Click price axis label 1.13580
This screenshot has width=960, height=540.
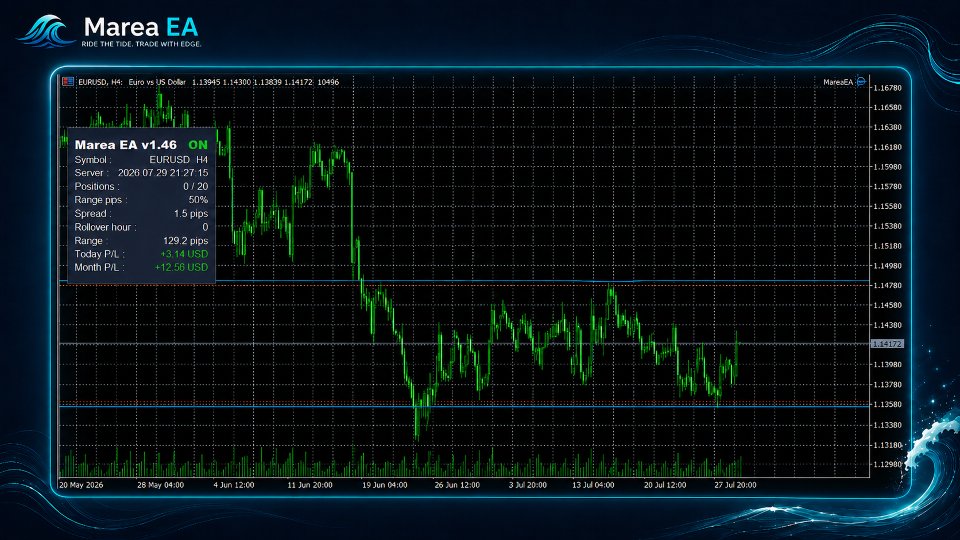tap(888, 405)
